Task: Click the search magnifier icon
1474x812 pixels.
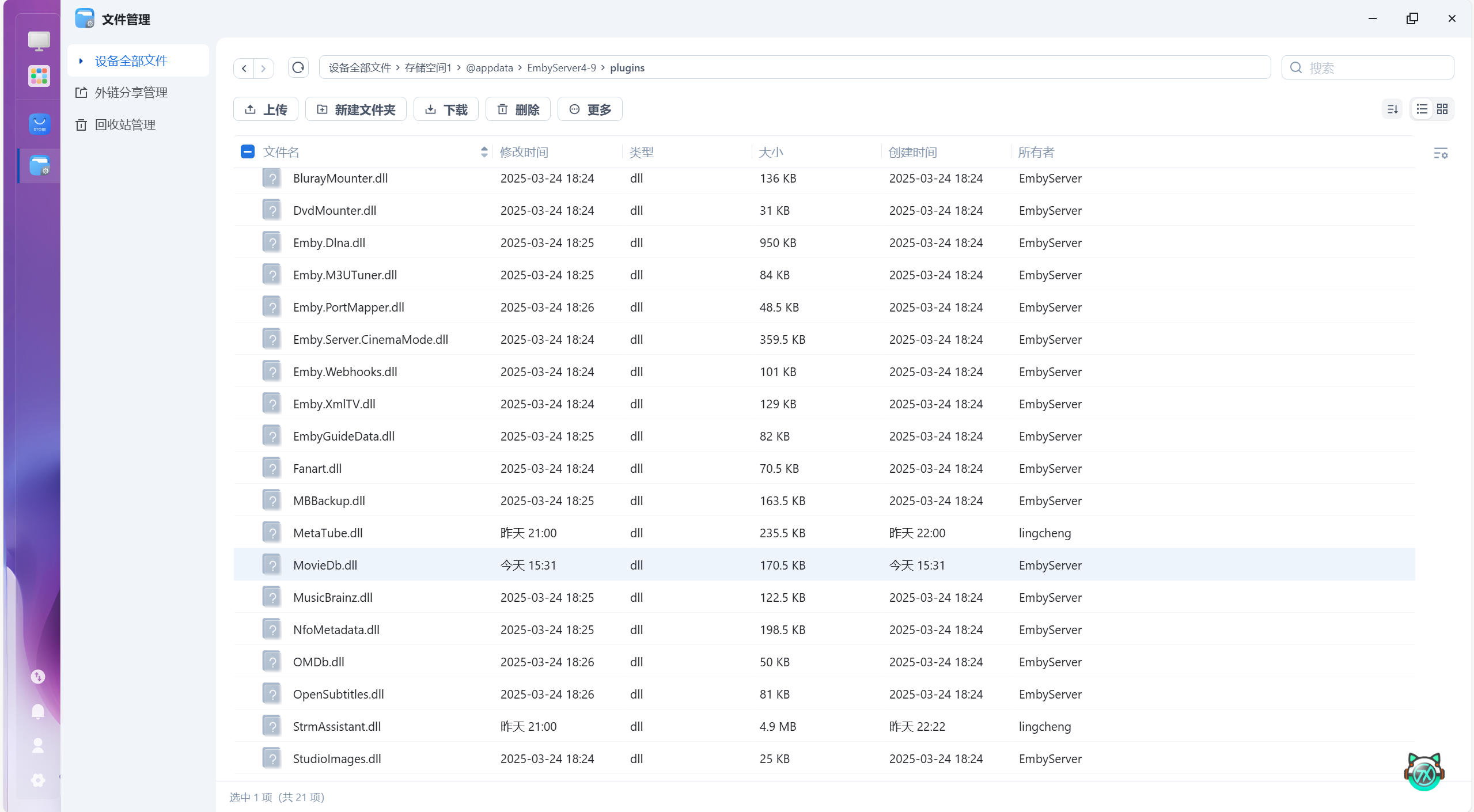Action: click(1296, 68)
